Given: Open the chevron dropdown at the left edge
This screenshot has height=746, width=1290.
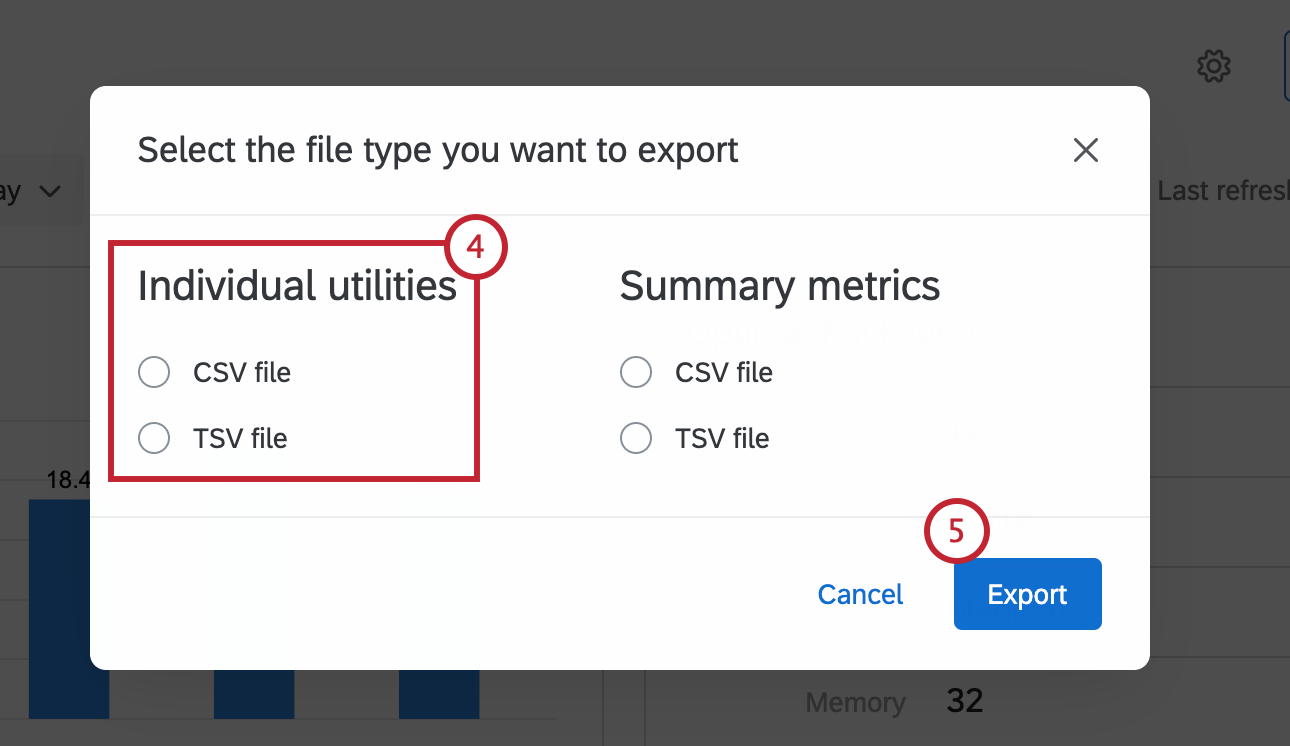Looking at the screenshot, I should click(x=48, y=190).
